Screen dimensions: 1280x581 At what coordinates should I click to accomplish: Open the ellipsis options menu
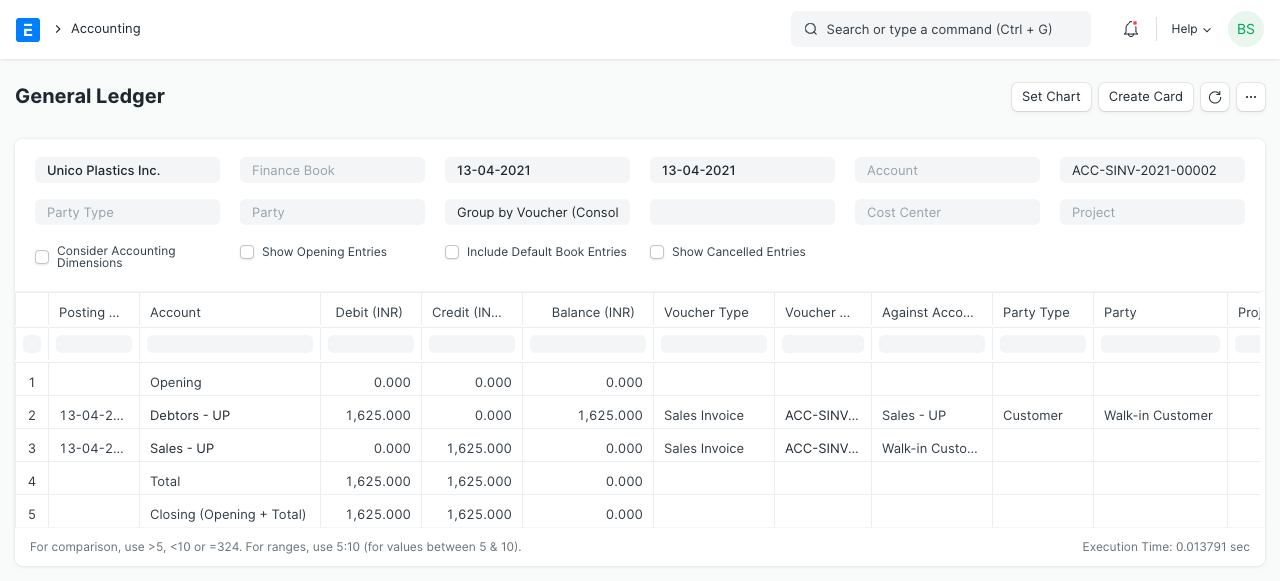click(1251, 97)
